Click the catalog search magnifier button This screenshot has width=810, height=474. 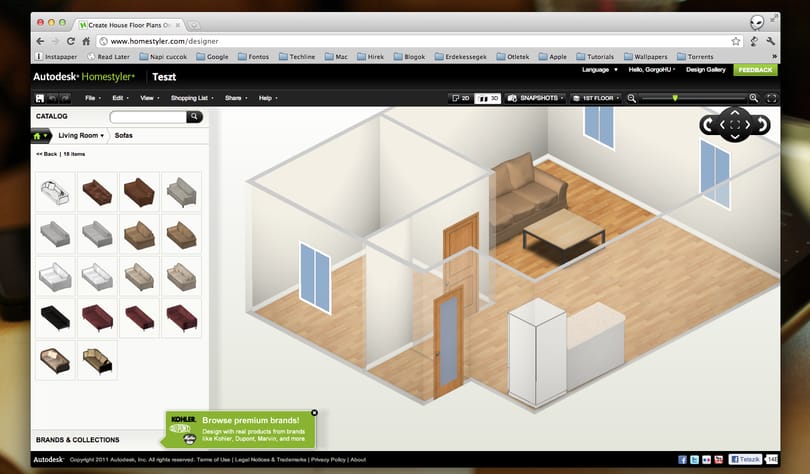click(x=194, y=117)
